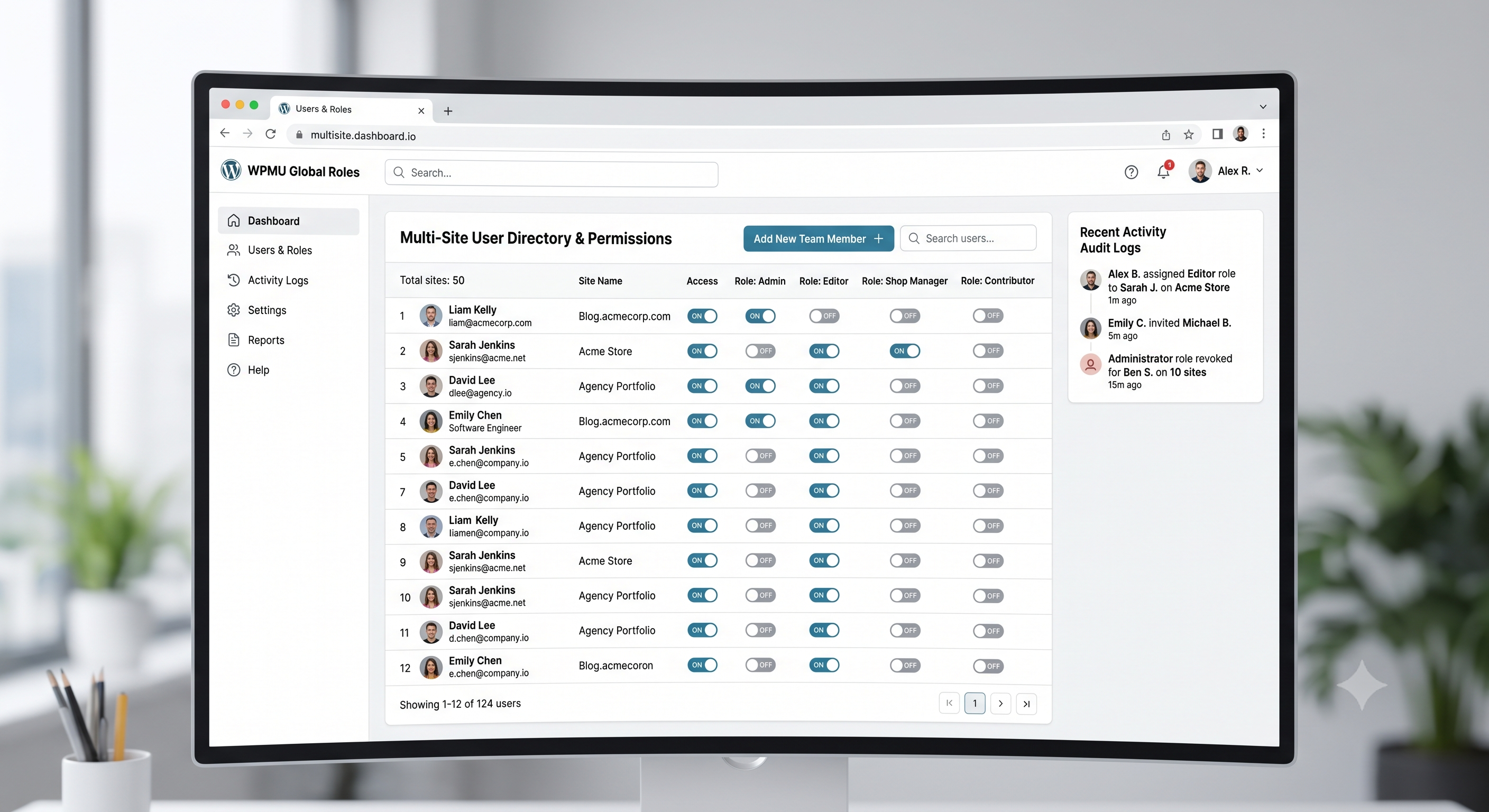
Task: Jump to the last page of users
Action: point(1026,704)
